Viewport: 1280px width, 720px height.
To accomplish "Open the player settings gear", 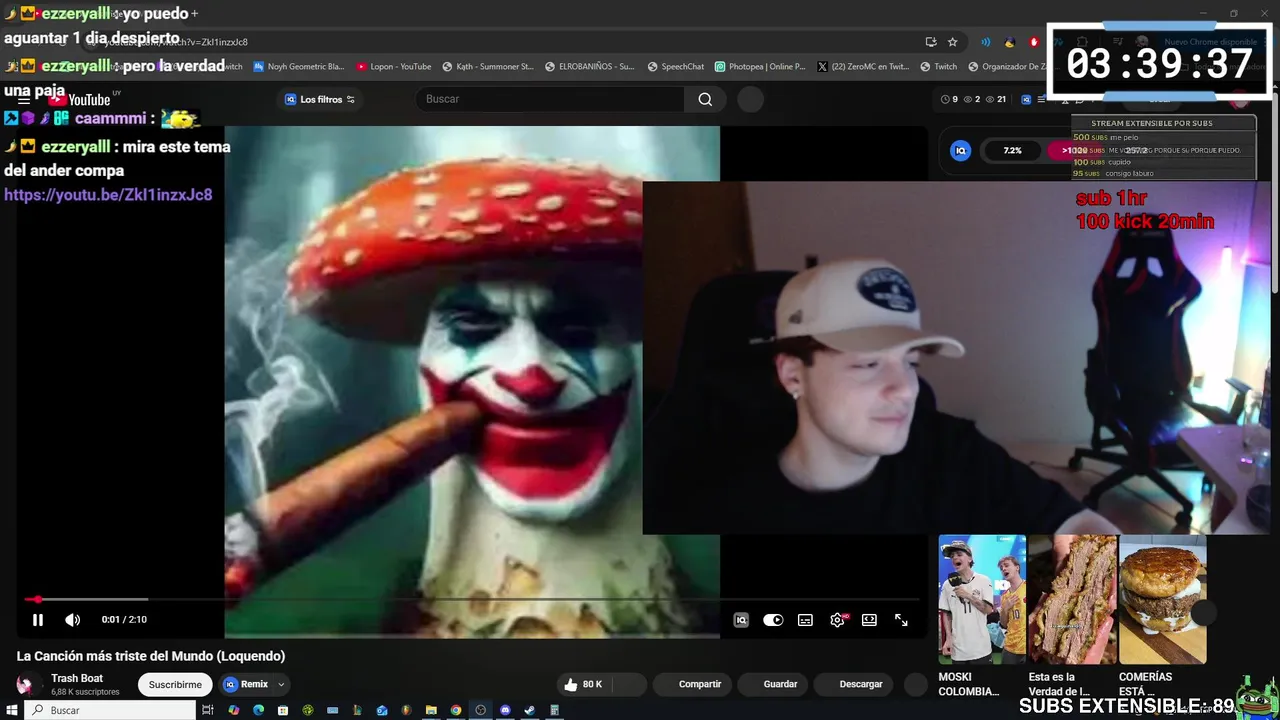I will click(x=837, y=620).
